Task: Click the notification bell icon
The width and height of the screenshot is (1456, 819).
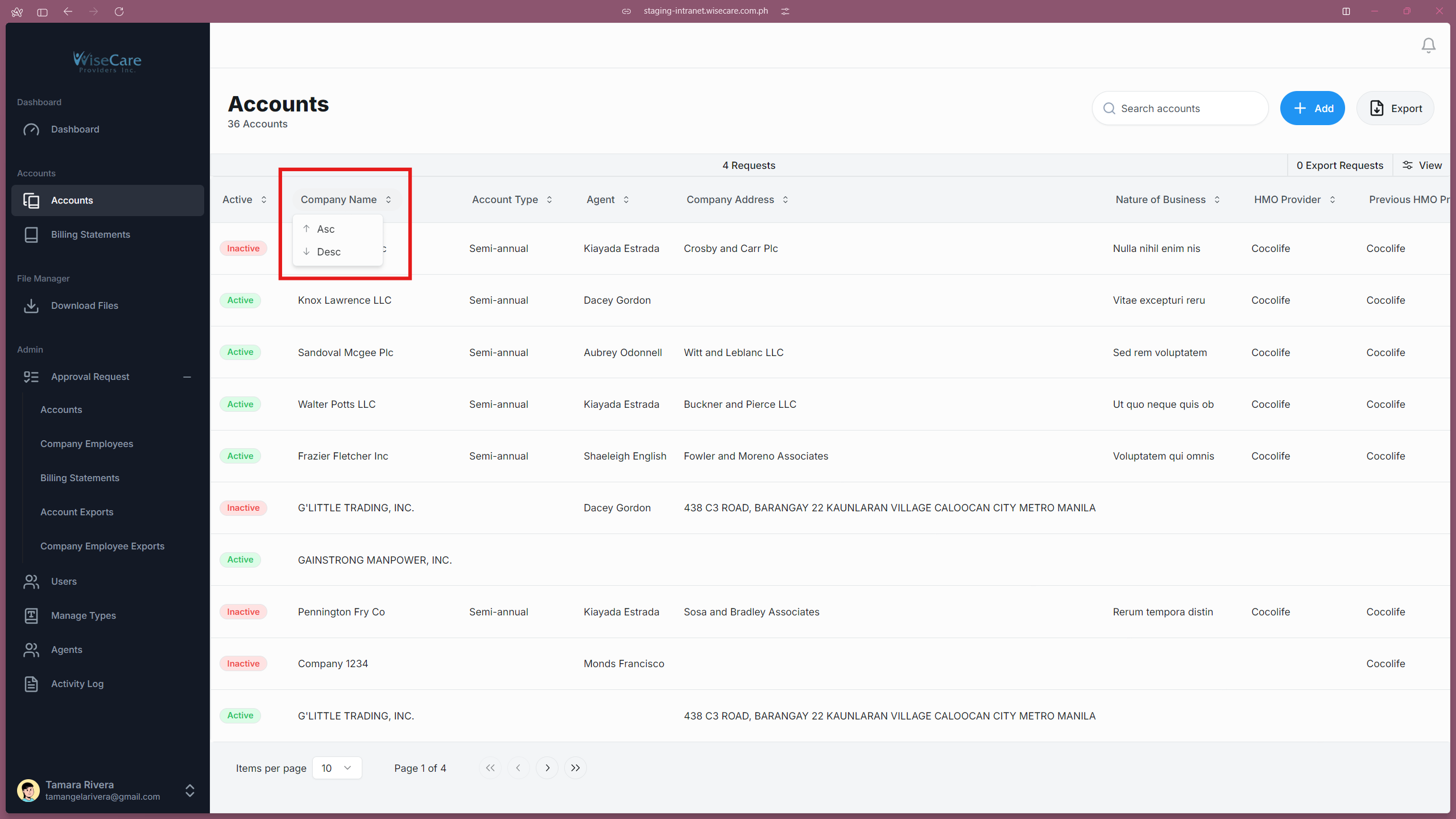Action: (x=1428, y=45)
